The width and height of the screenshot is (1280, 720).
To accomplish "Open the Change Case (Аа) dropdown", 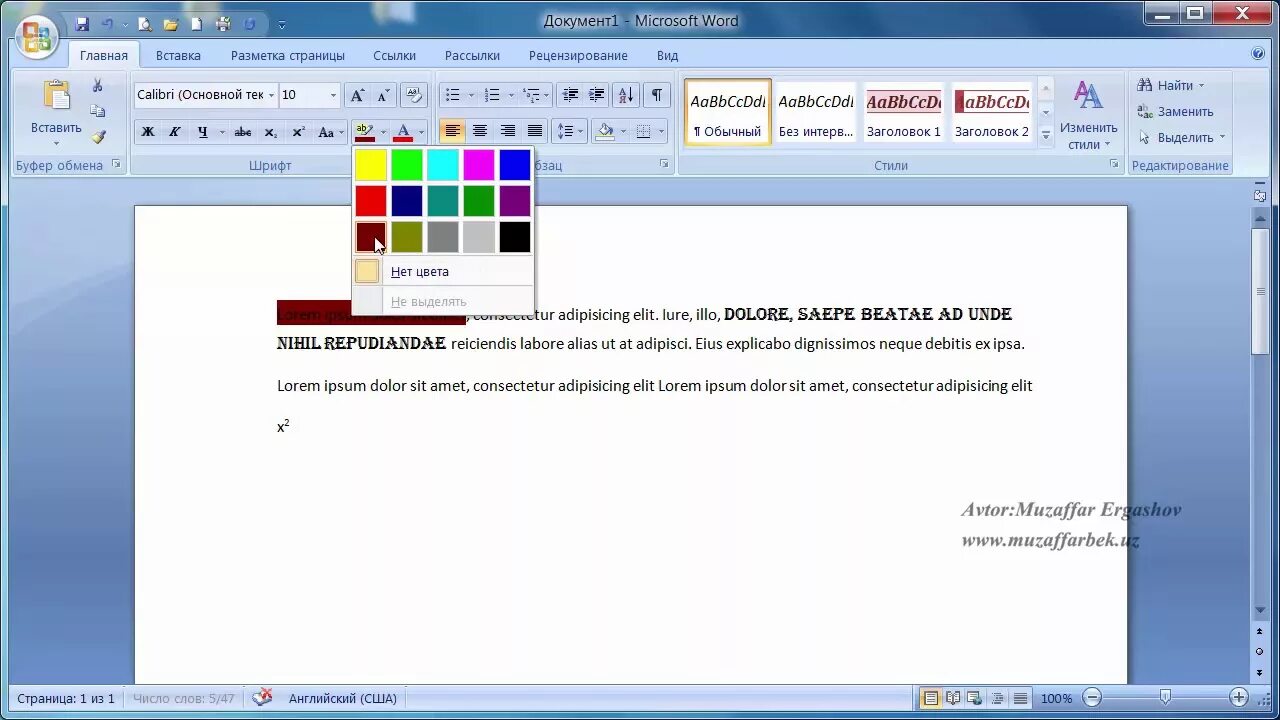I will coord(329,132).
